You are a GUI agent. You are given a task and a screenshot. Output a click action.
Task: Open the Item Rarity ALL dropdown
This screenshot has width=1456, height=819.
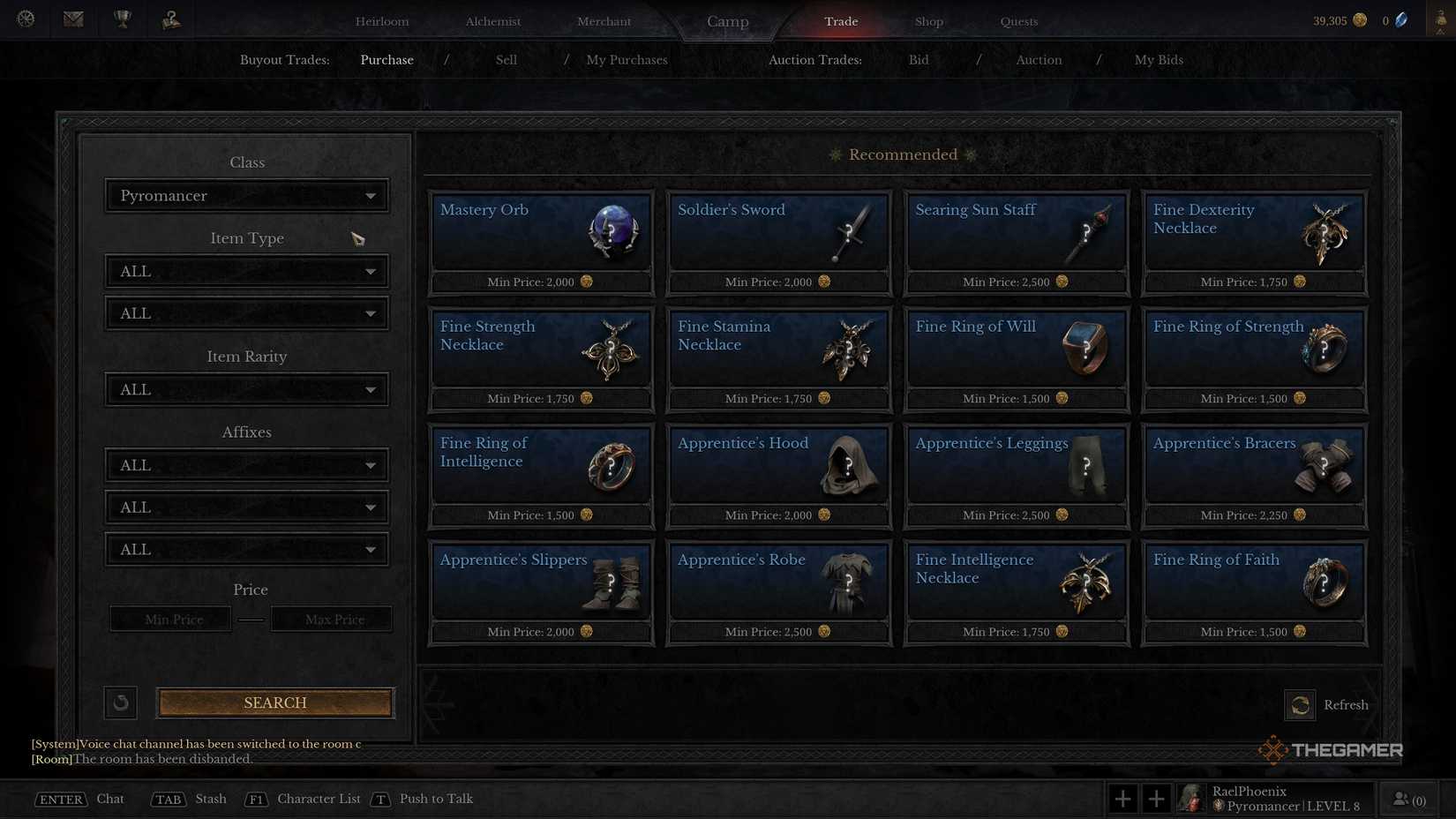point(247,389)
